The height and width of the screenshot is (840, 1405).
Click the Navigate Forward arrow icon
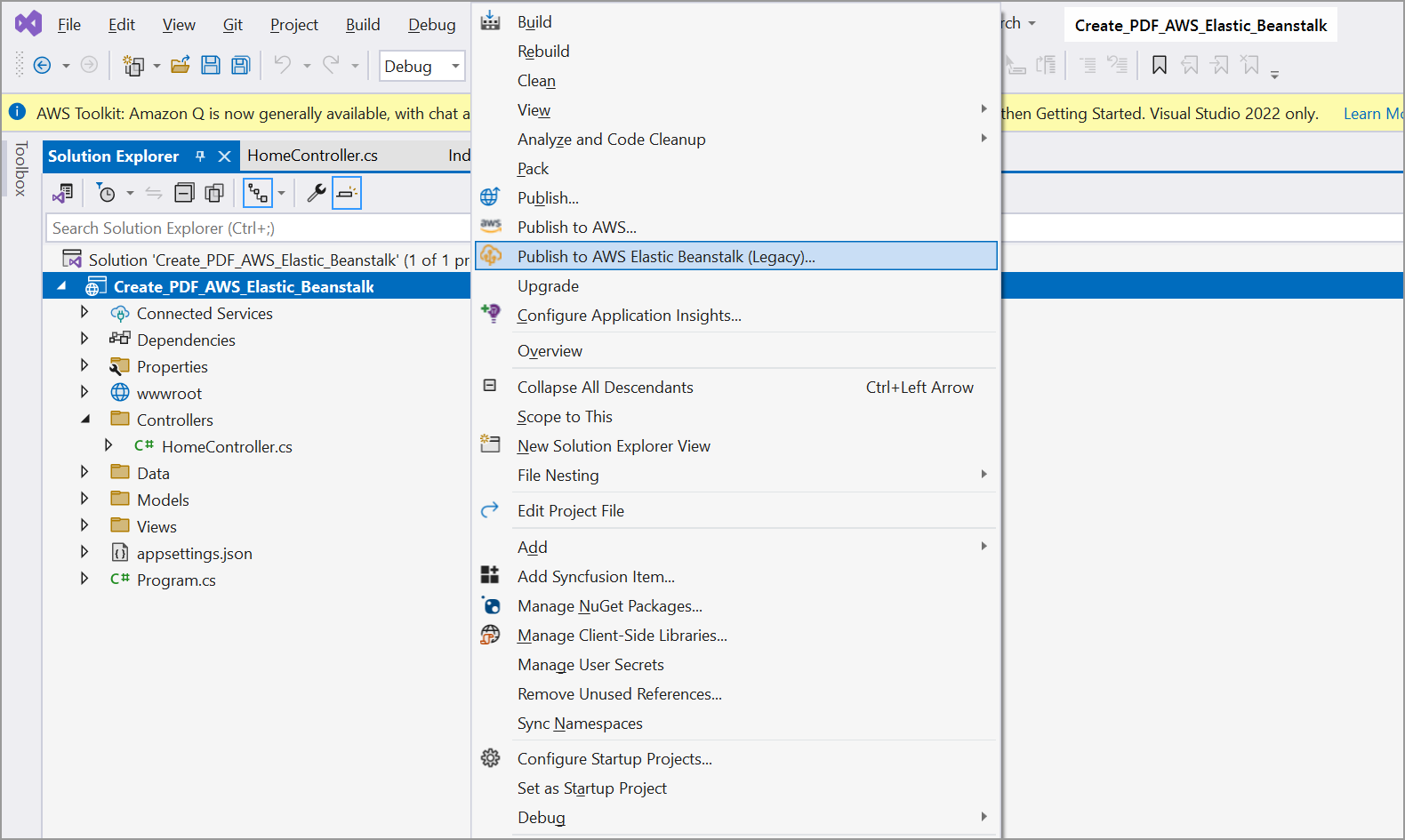click(89, 65)
